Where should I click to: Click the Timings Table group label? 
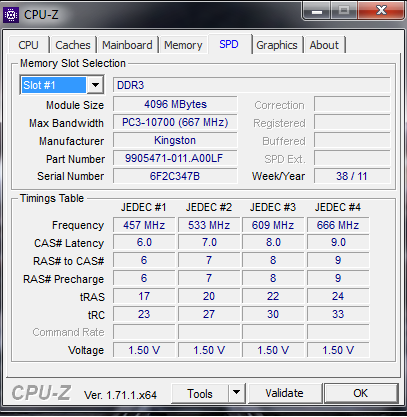pyautogui.click(x=52, y=198)
